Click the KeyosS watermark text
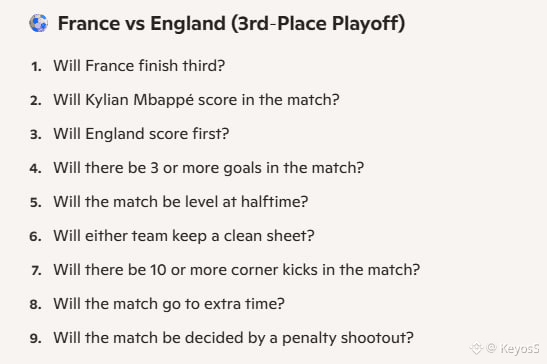 pos(520,348)
